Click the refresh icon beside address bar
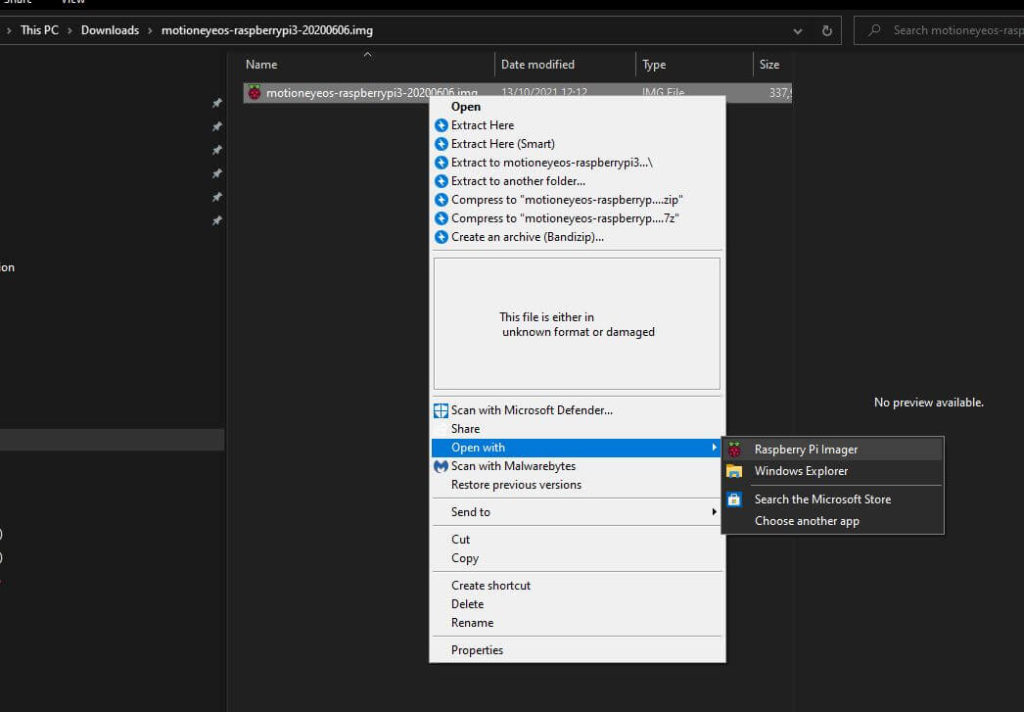The image size is (1024, 712). point(827,30)
